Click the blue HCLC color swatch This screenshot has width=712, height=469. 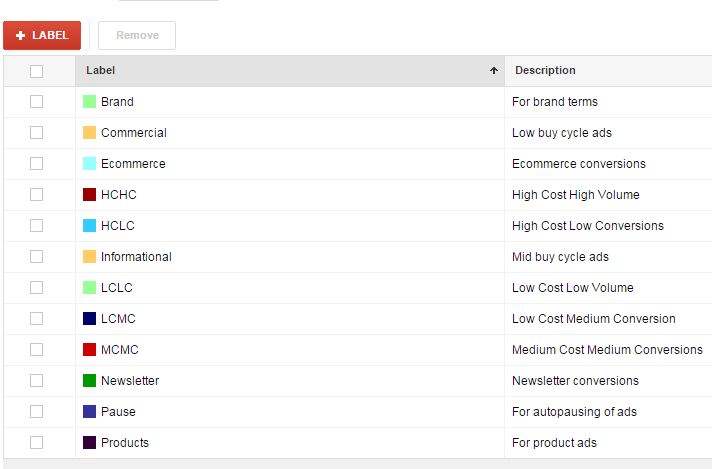pyautogui.click(x=89, y=226)
